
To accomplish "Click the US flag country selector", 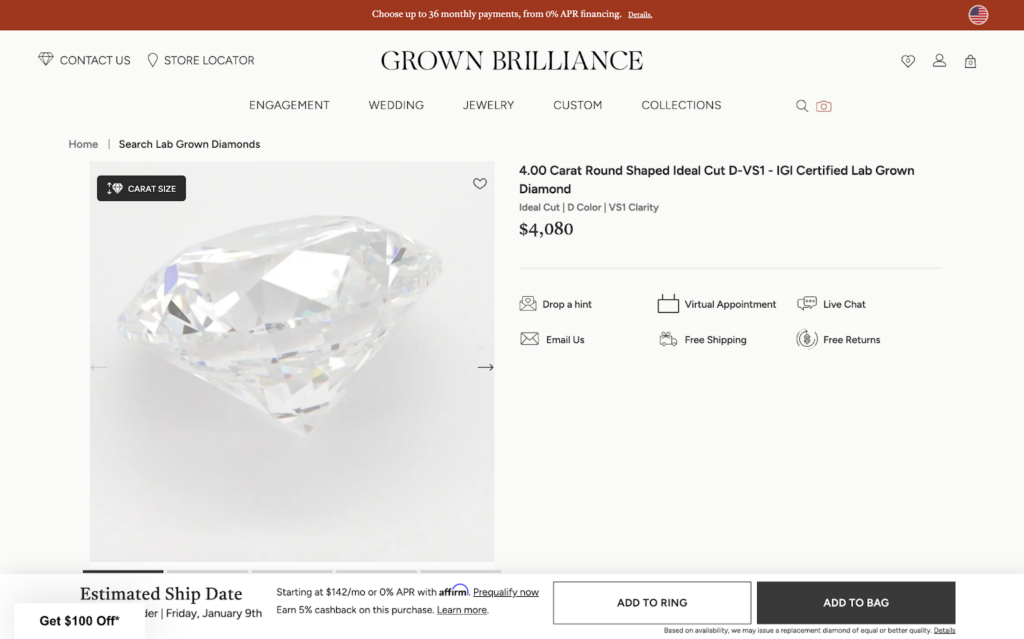I will coord(978,15).
